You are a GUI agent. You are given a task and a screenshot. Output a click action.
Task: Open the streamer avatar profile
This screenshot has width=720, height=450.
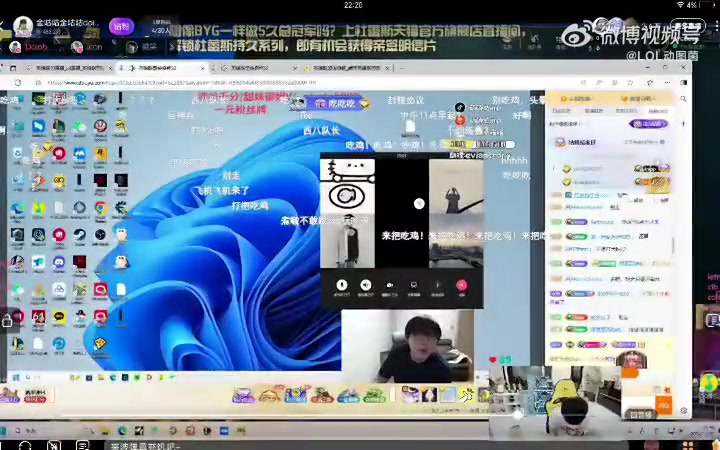pyautogui.click(x=21, y=26)
